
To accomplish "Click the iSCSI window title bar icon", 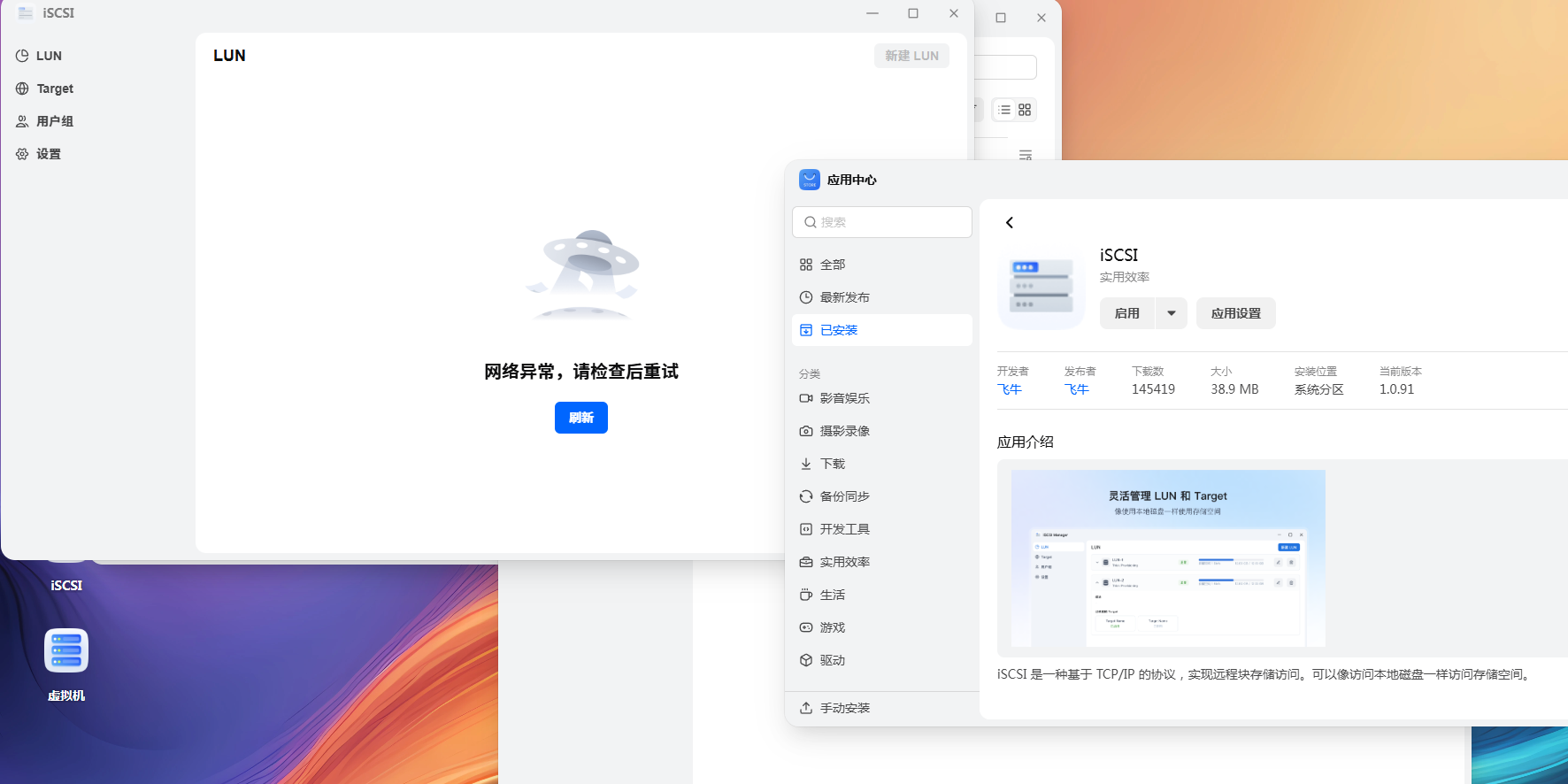I will [x=26, y=13].
